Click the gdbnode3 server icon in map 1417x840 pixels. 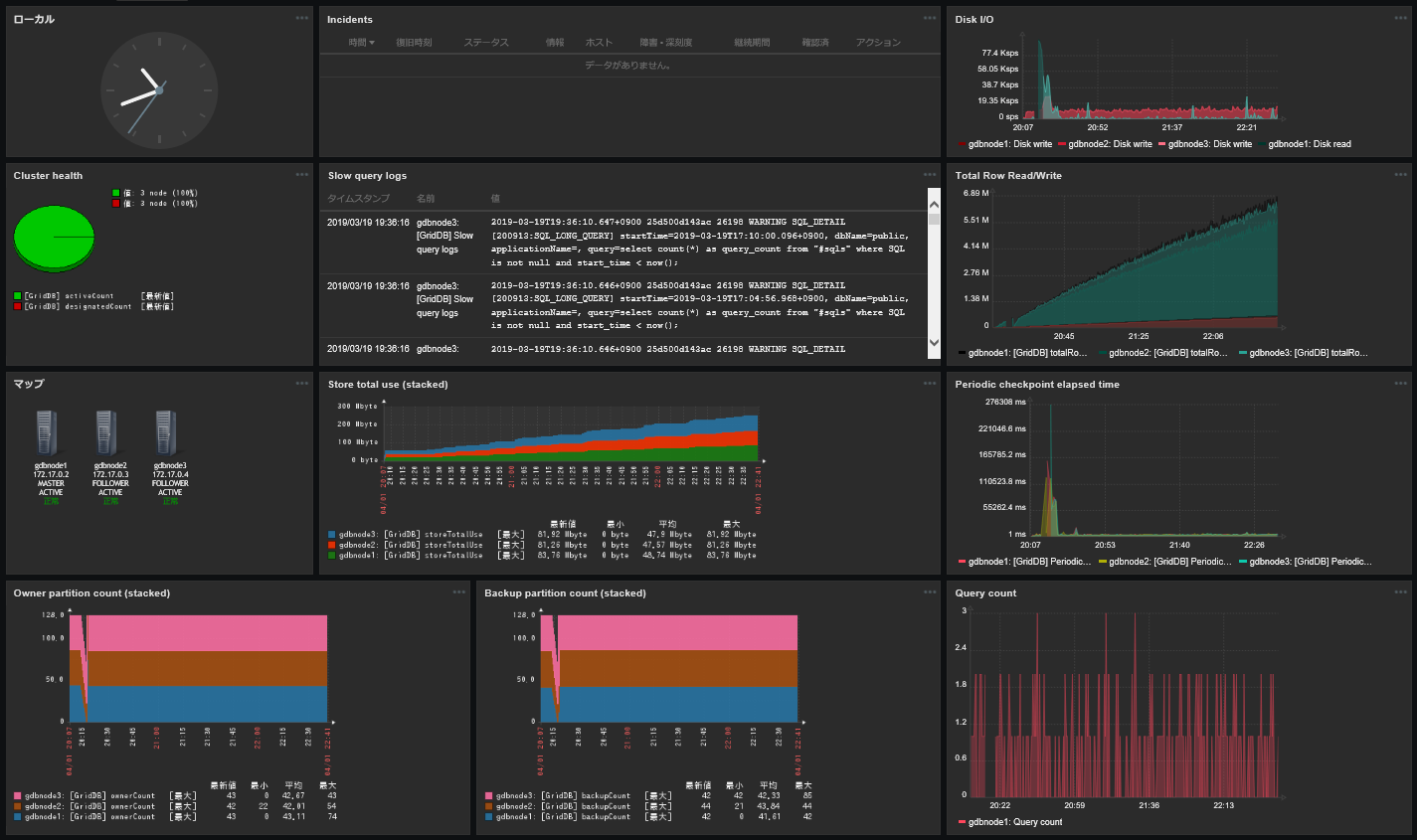pos(166,434)
